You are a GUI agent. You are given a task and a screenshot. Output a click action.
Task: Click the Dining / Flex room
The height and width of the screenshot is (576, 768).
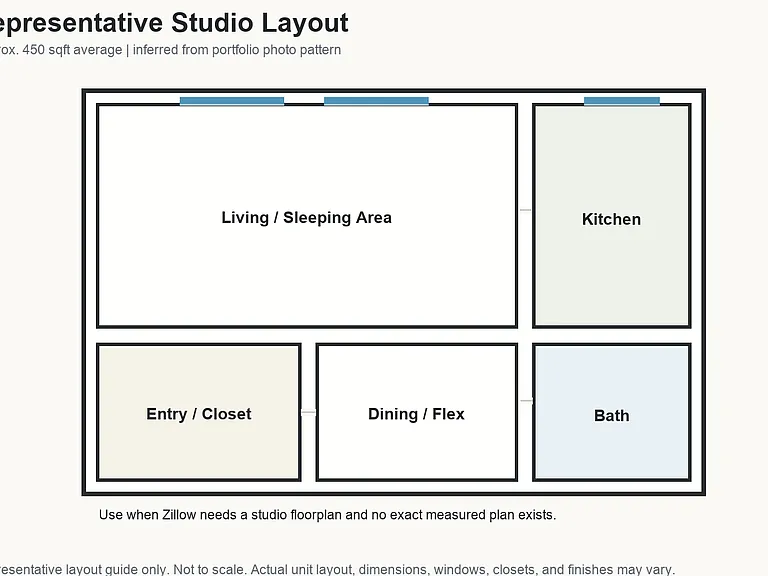click(x=417, y=412)
